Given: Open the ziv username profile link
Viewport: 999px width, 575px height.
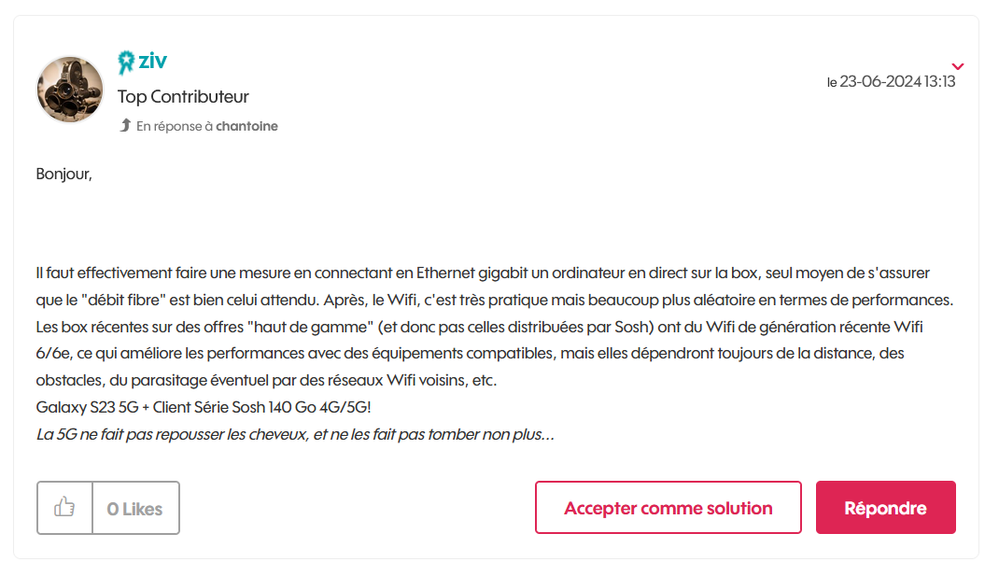Looking at the screenshot, I should [x=152, y=61].
